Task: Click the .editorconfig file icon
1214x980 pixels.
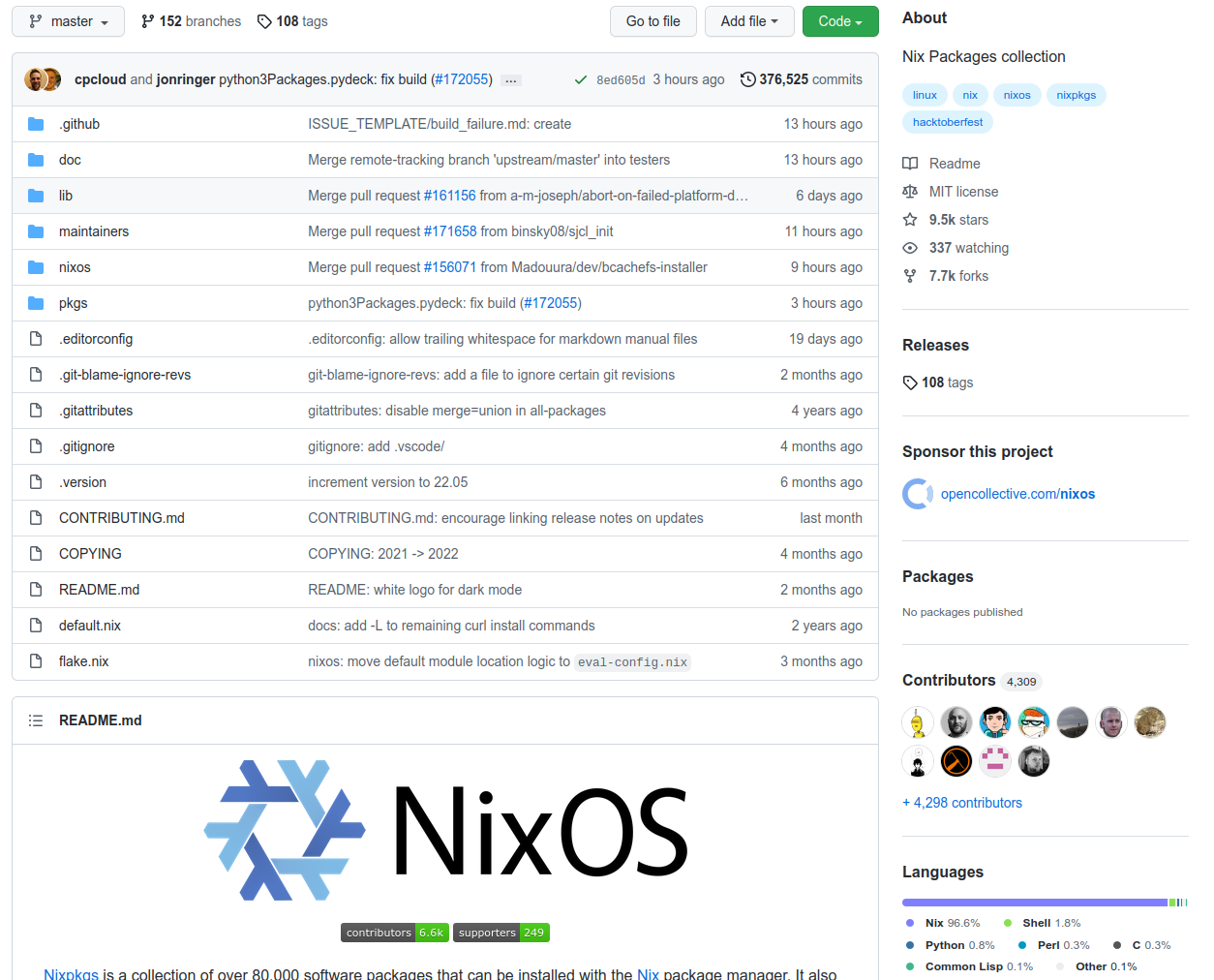Action: pos(36,339)
